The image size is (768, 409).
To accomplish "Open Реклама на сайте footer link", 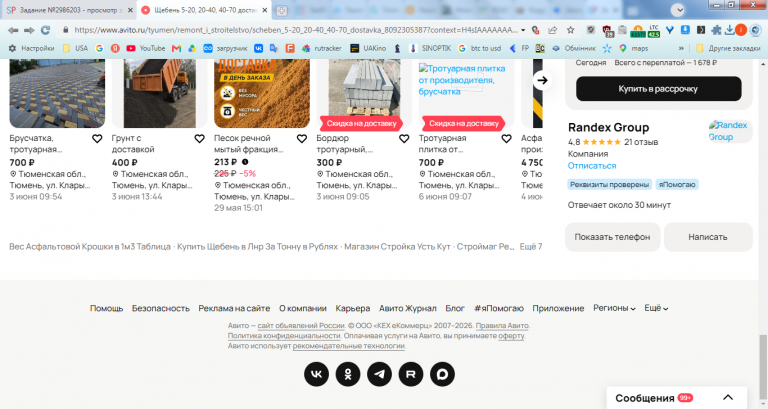I will [234, 309].
